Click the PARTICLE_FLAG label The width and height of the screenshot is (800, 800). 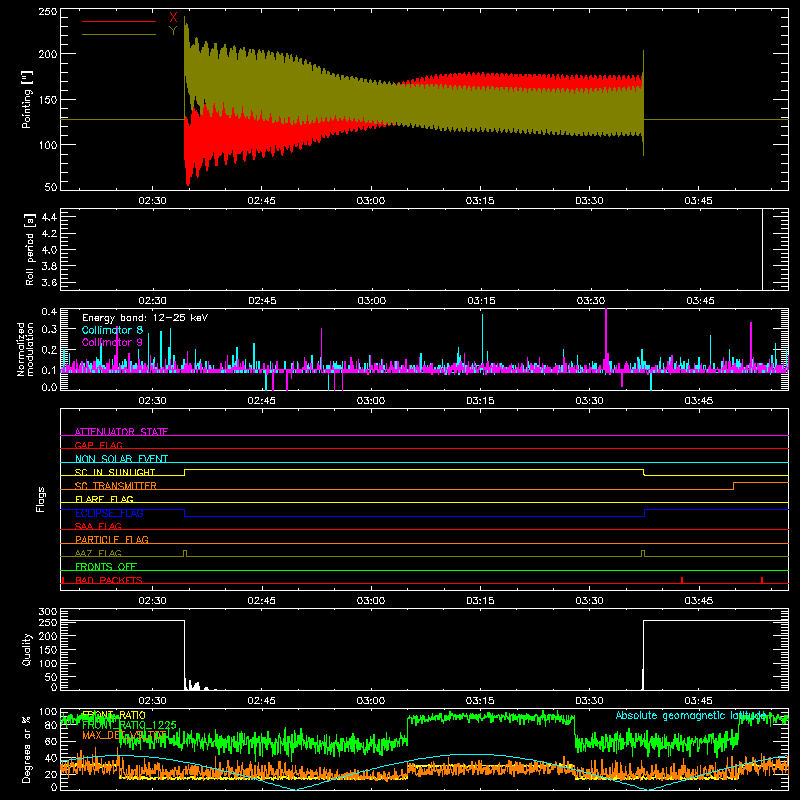tap(112, 539)
